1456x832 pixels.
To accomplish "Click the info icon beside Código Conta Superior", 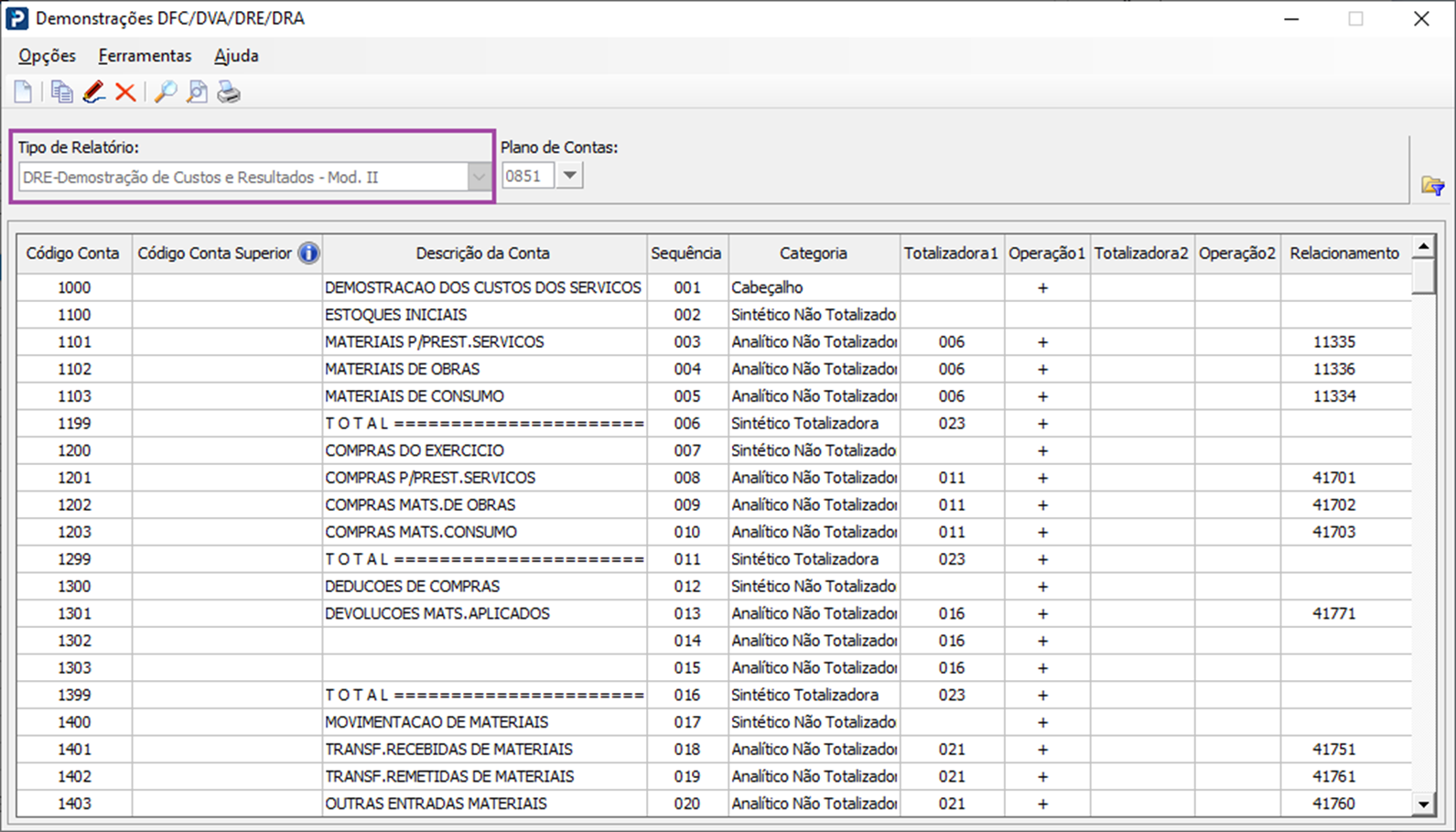I will (x=309, y=254).
